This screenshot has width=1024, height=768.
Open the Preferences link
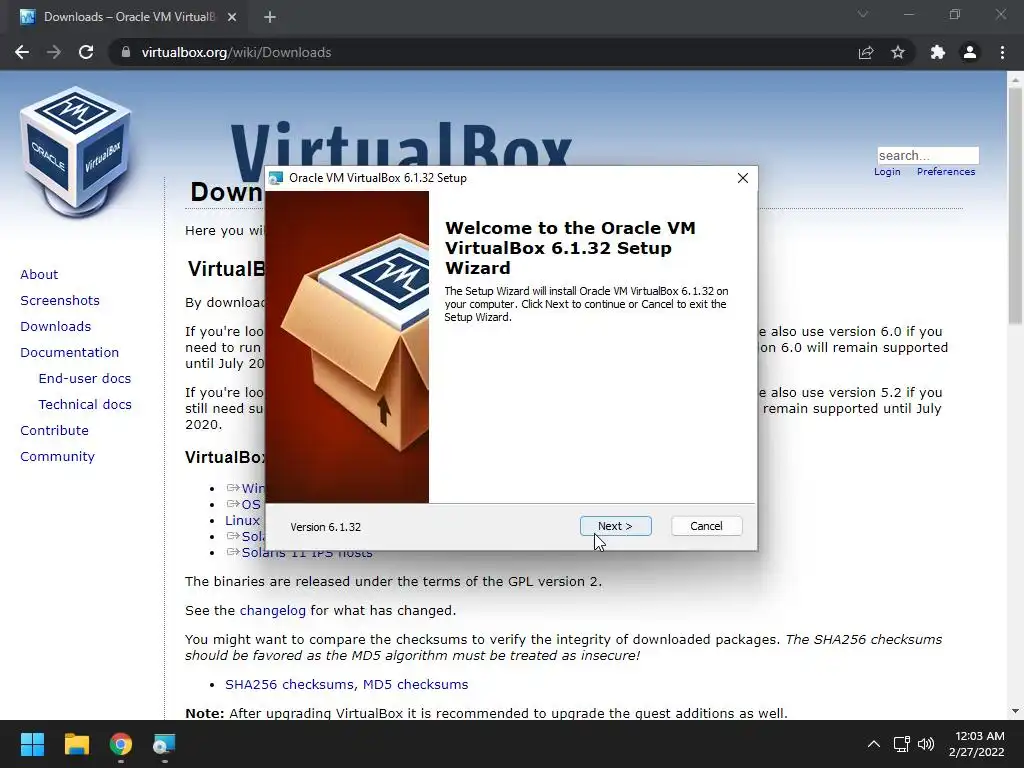pos(946,172)
